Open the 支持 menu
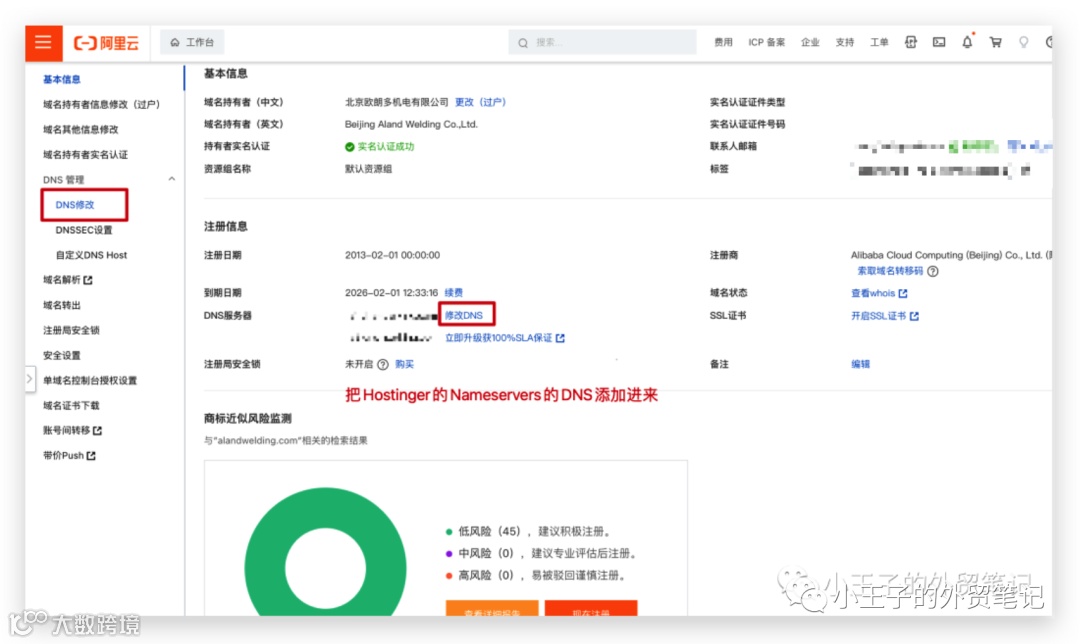 tap(844, 42)
